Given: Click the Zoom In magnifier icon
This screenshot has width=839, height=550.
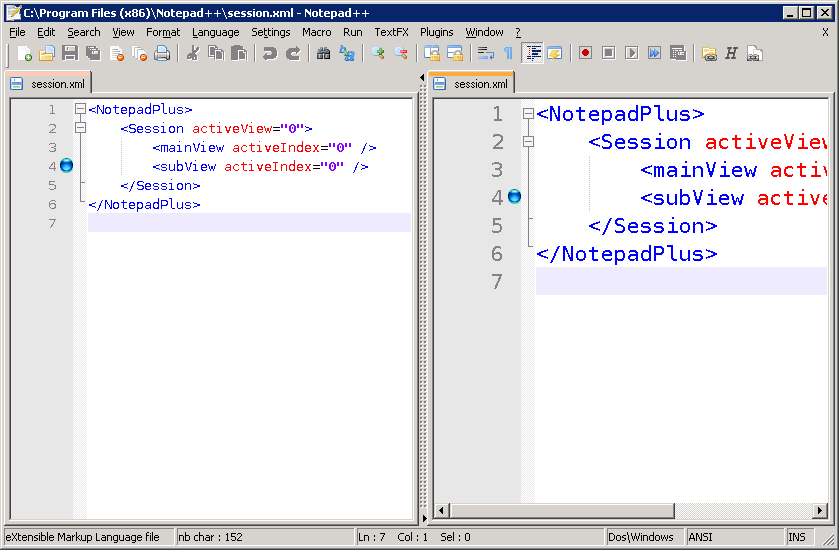Looking at the screenshot, I should pyautogui.click(x=378, y=53).
